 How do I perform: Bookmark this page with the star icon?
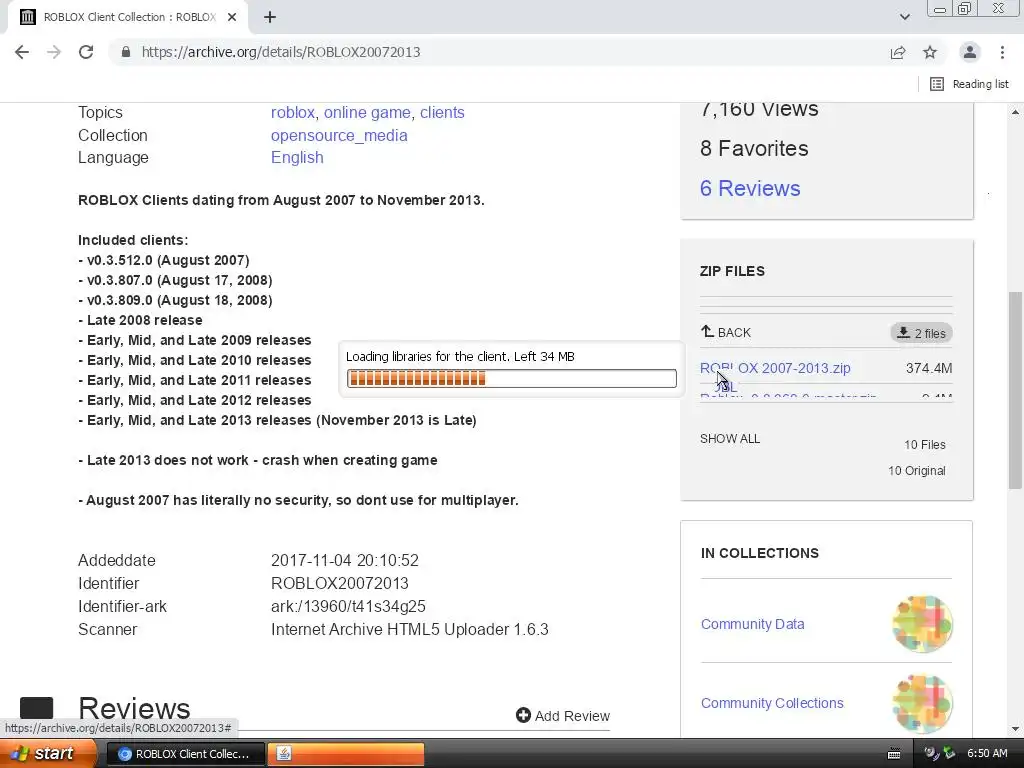tap(930, 52)
